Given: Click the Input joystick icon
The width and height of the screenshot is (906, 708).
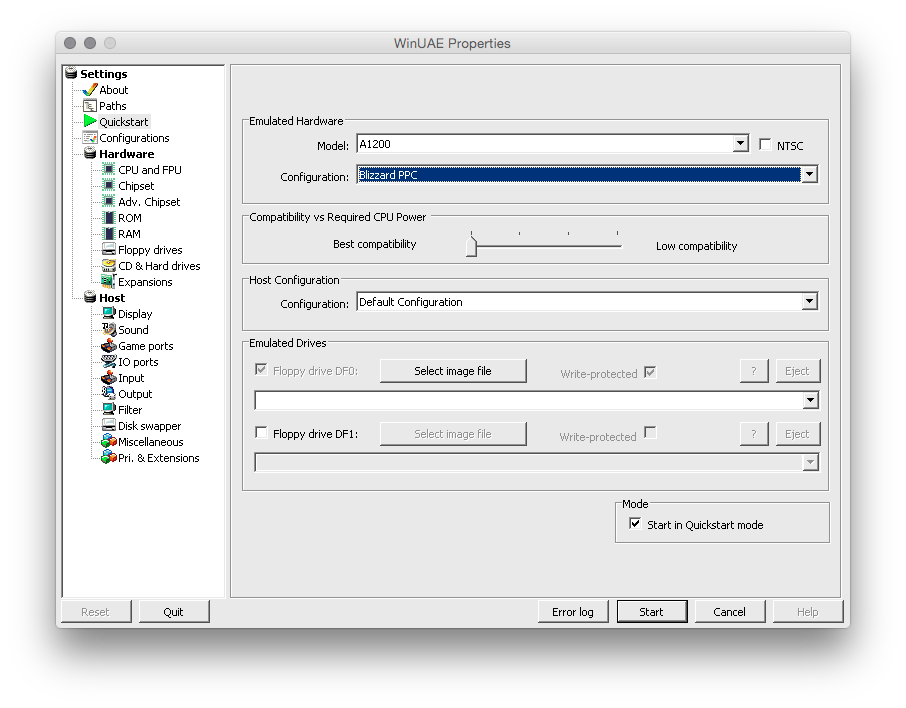Looking at the screenshot, I should click(x=109, y=377).
